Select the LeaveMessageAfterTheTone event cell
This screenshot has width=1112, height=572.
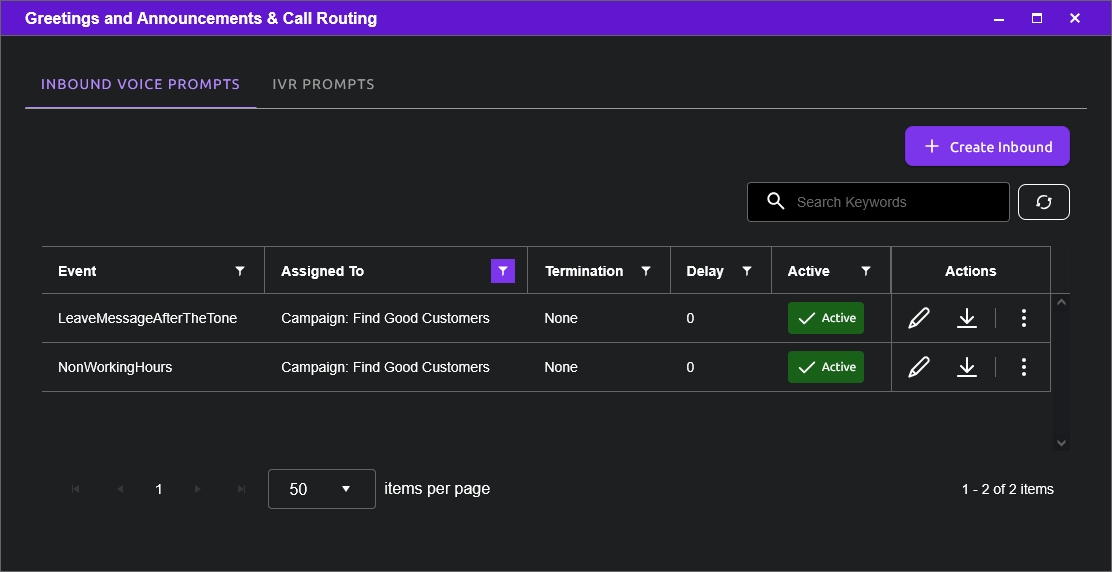tap(148, 318)
